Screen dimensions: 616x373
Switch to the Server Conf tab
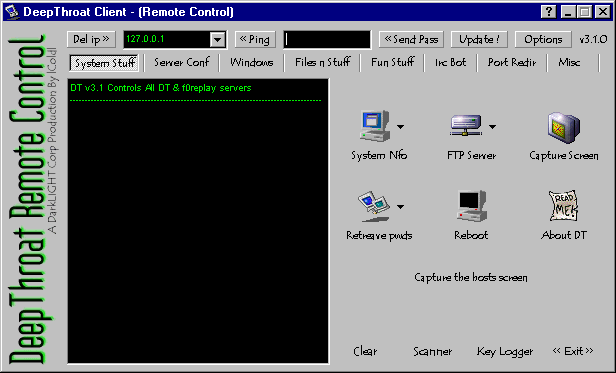coord(182,62)
